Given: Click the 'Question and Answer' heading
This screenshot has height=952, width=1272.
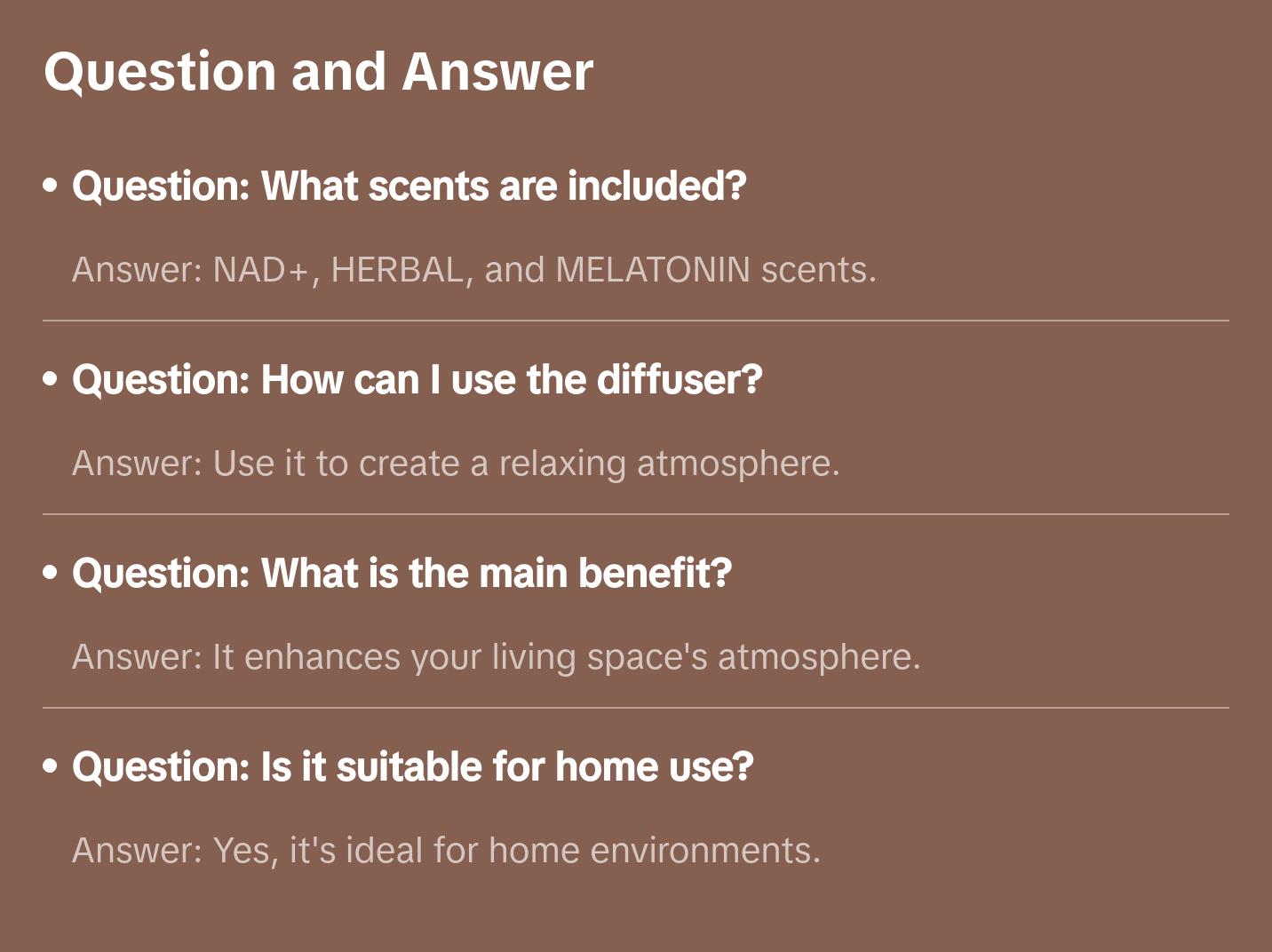Looking at the screenshot, I should (x=318, y=72).
